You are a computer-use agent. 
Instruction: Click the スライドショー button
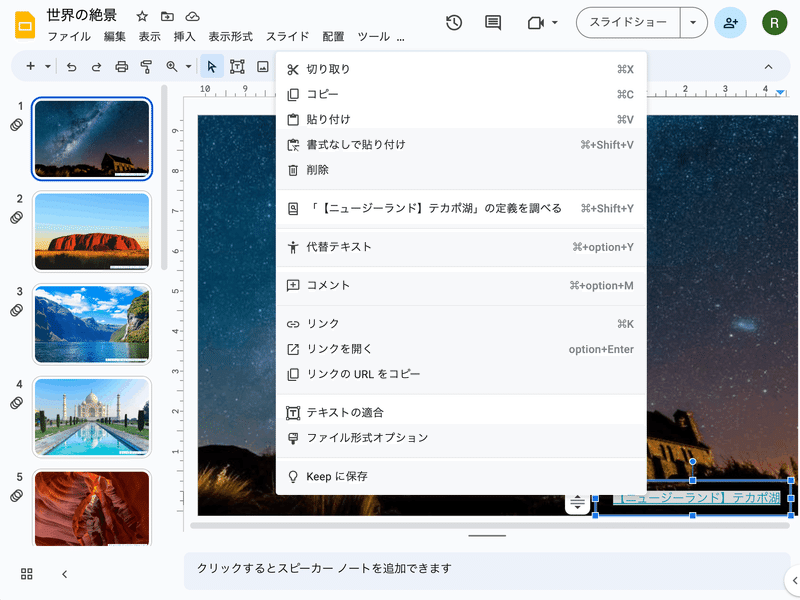click(628, 22)
